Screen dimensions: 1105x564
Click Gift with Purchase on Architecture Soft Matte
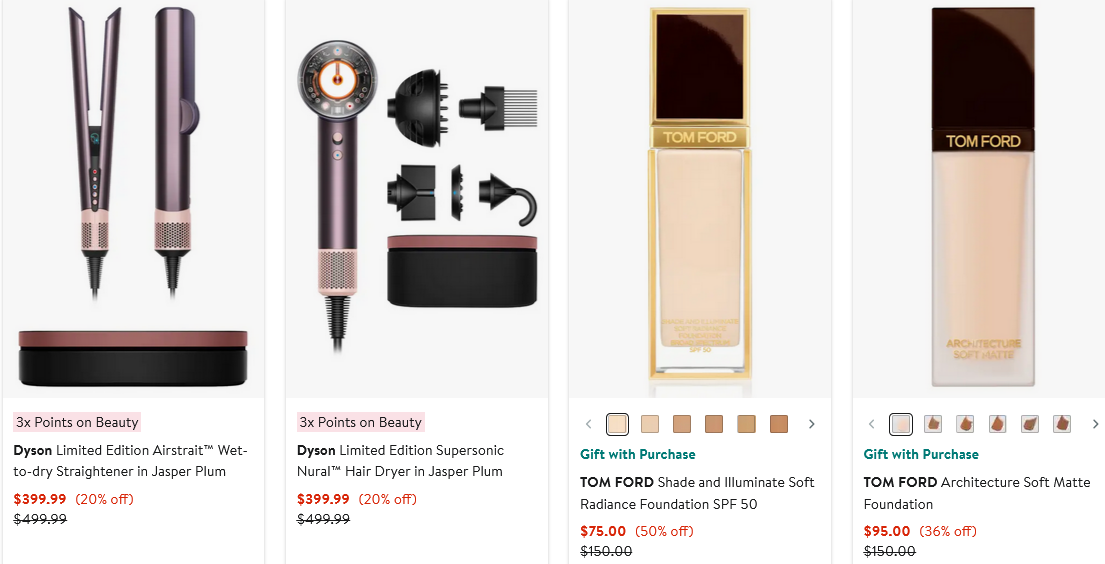[921, 454]
